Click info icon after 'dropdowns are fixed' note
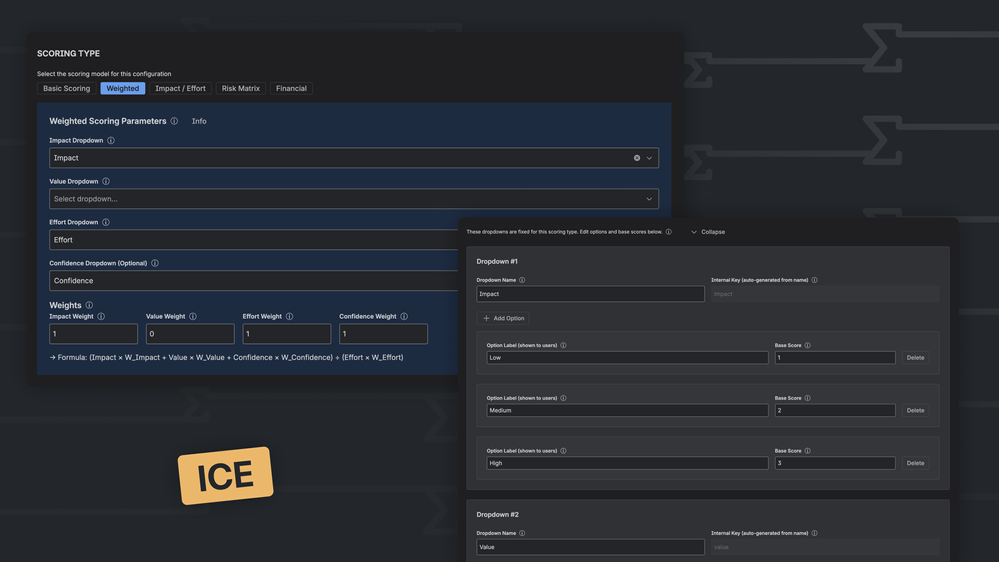The height and width of the screenshot is (562, 999). click(x=668, y=232)
